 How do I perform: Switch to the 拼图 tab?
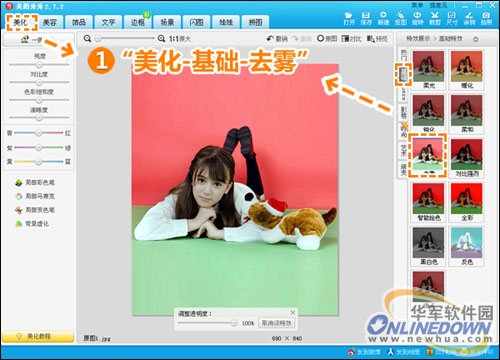[x=255, y=22]
